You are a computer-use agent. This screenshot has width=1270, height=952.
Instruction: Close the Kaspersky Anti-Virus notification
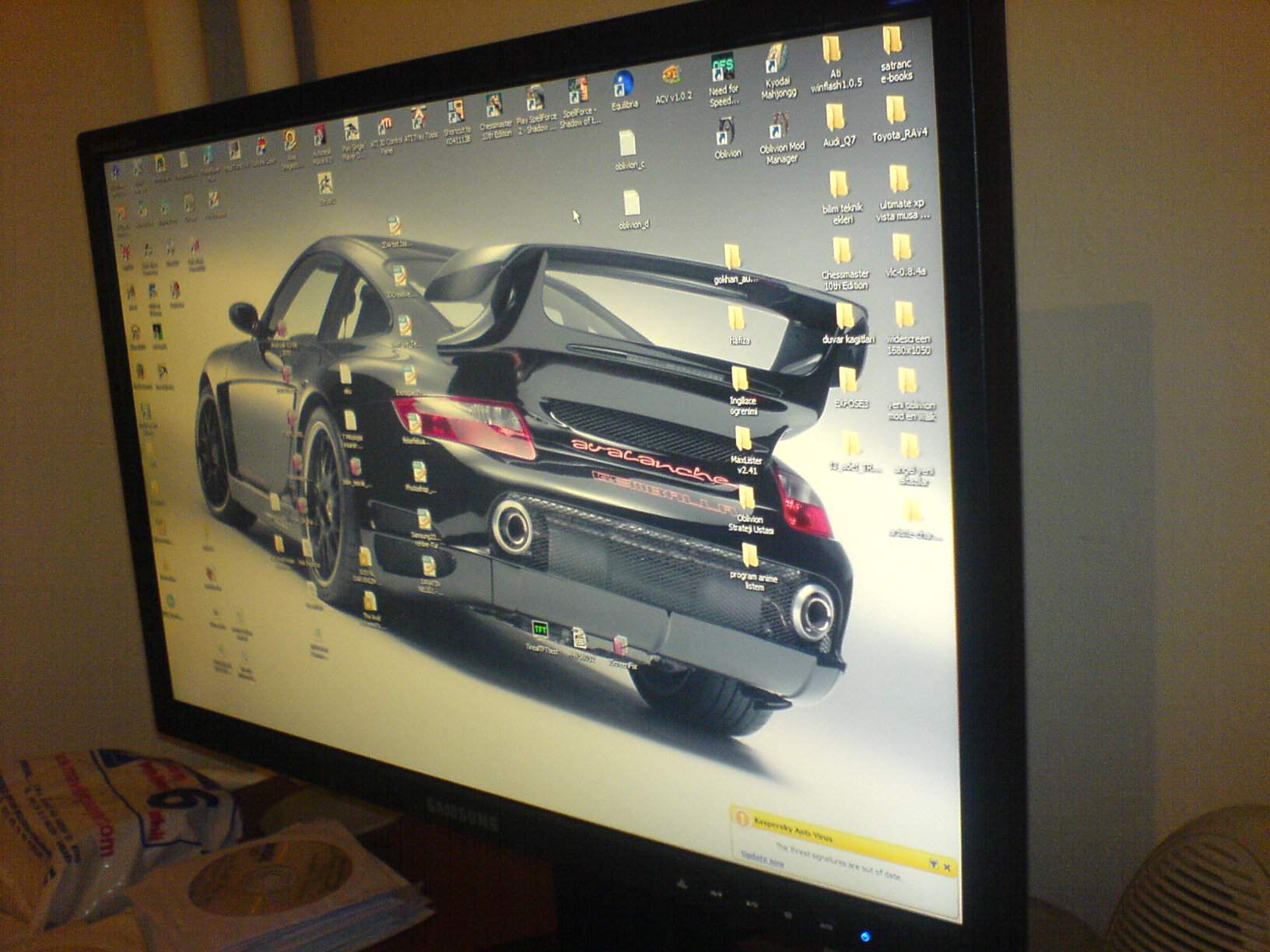coord(947,866)
